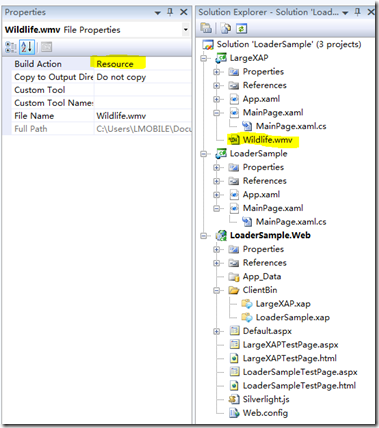Click the Web.config file icon

(234, 413)
